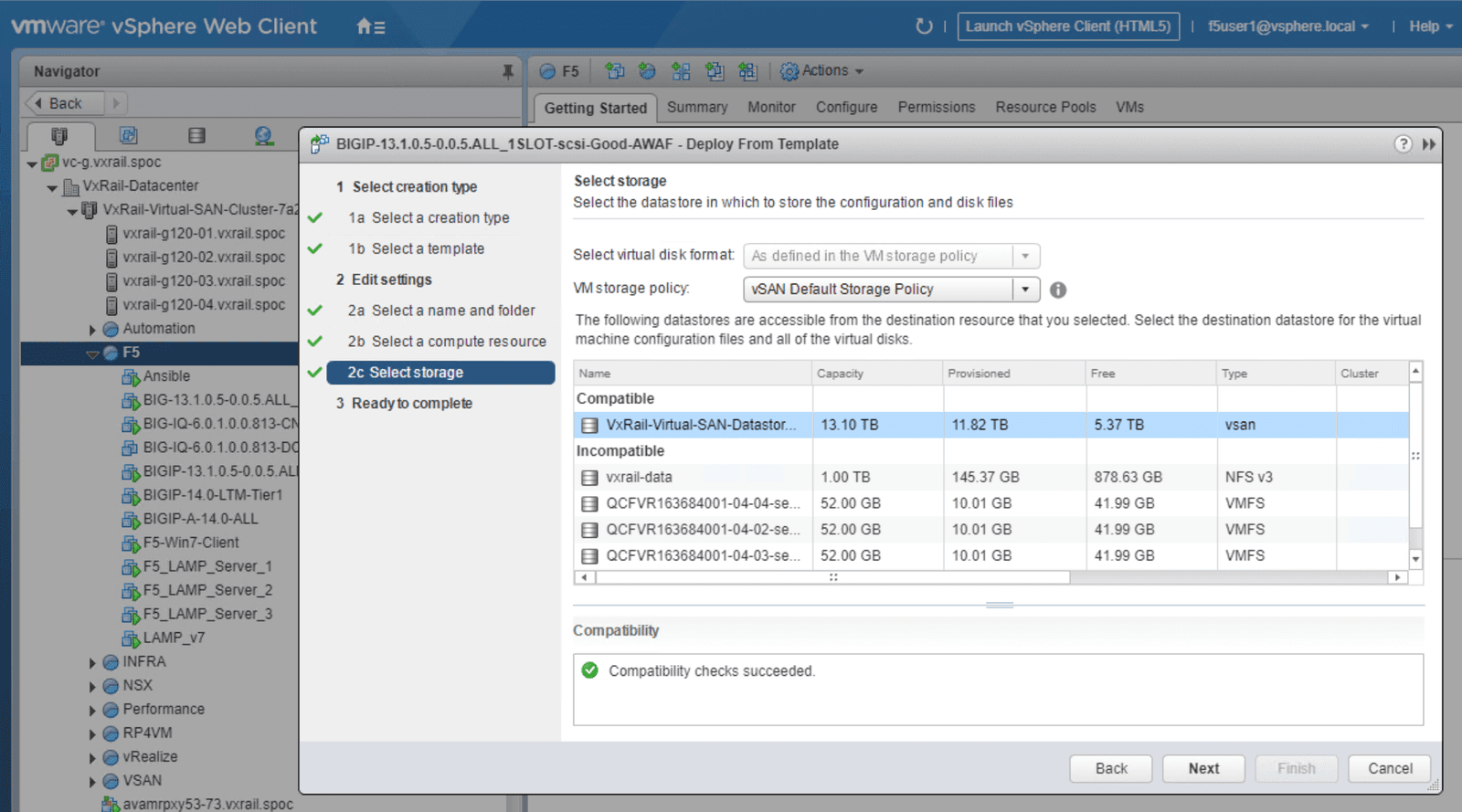Switch to Networking navigator view
This screenshot has height=812, width=1462.
[264, 136]
